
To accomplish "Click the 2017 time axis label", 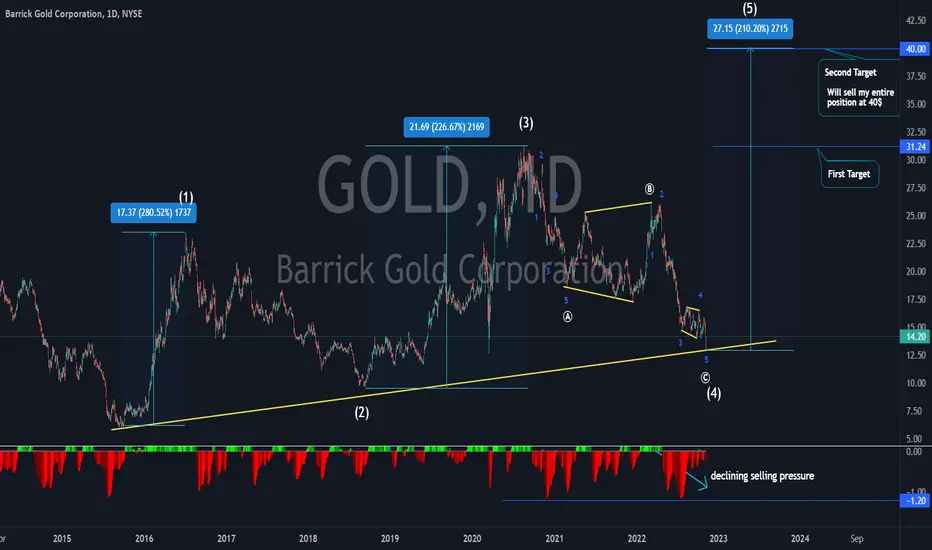I will (x=226, y=539).
